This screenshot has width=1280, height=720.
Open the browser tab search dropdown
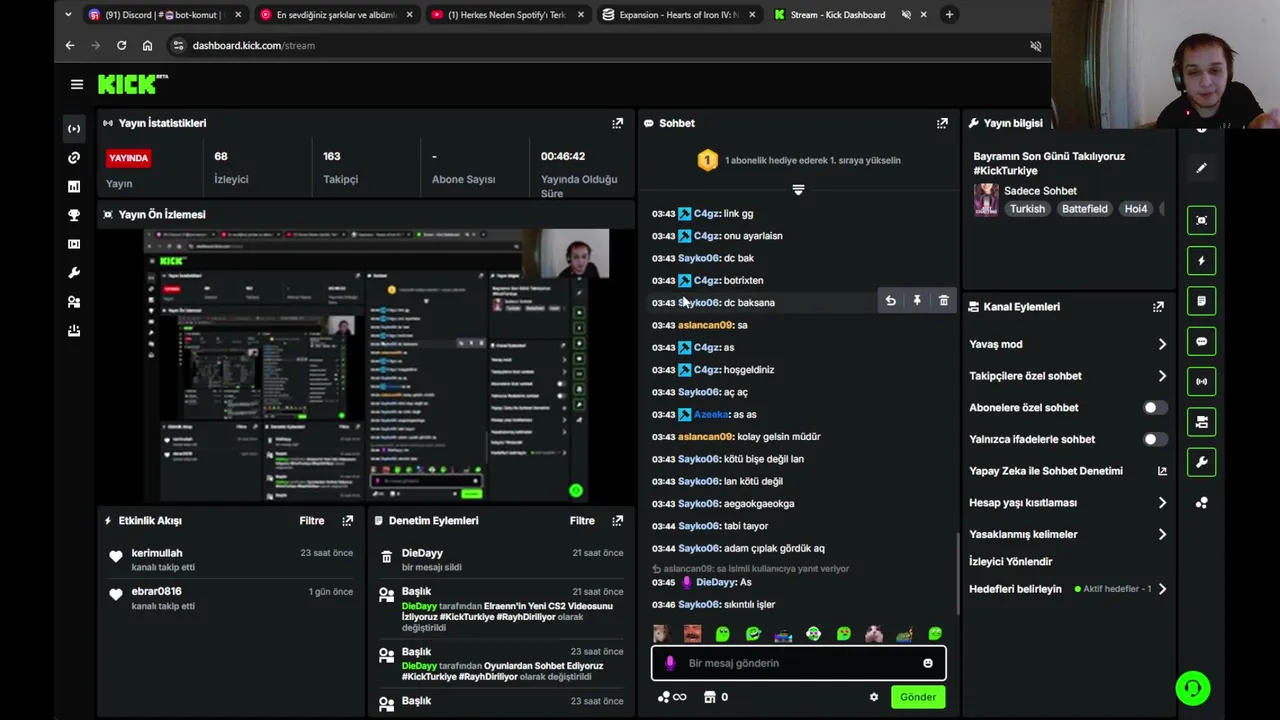click(68, 15)
